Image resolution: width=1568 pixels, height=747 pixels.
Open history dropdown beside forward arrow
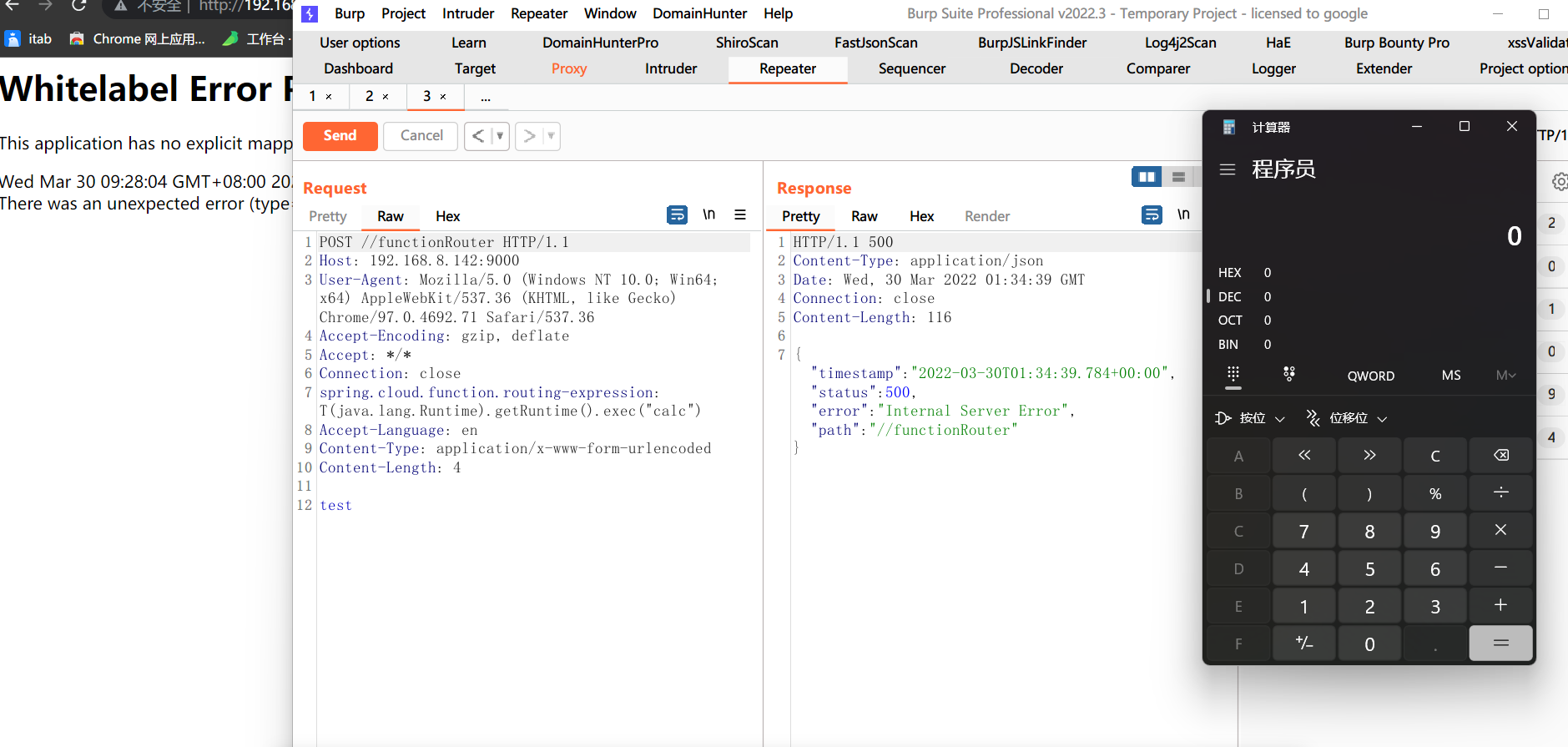pyautogui.click(x=551, y=136)
